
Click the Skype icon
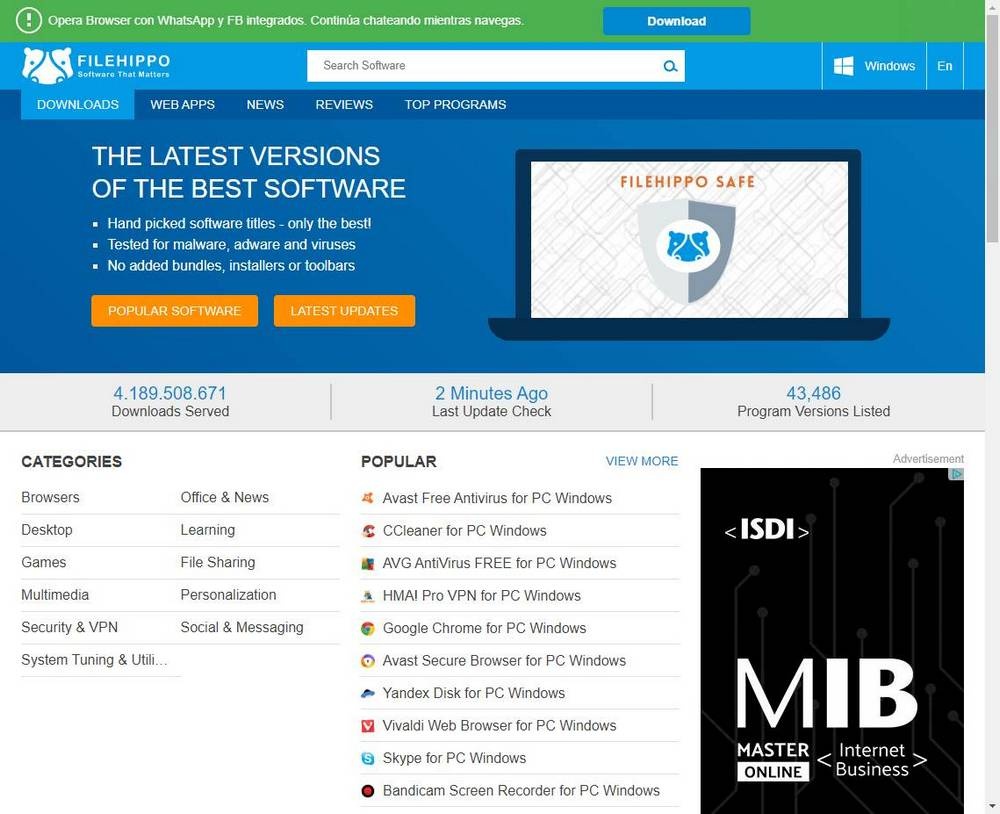coord(368,758)
